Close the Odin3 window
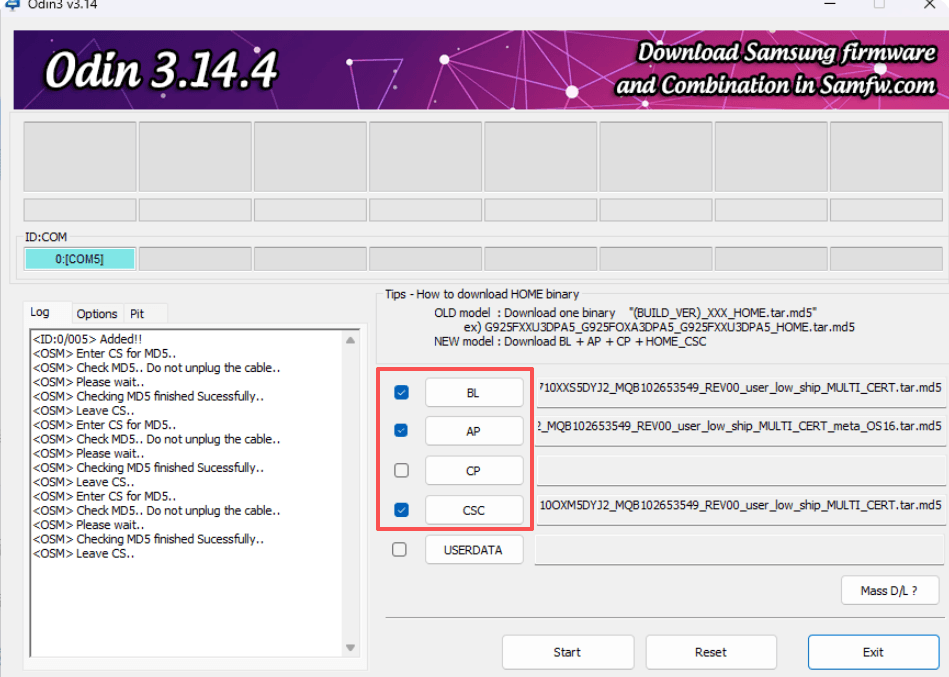The image size is (949, 677). click(930, 4)
